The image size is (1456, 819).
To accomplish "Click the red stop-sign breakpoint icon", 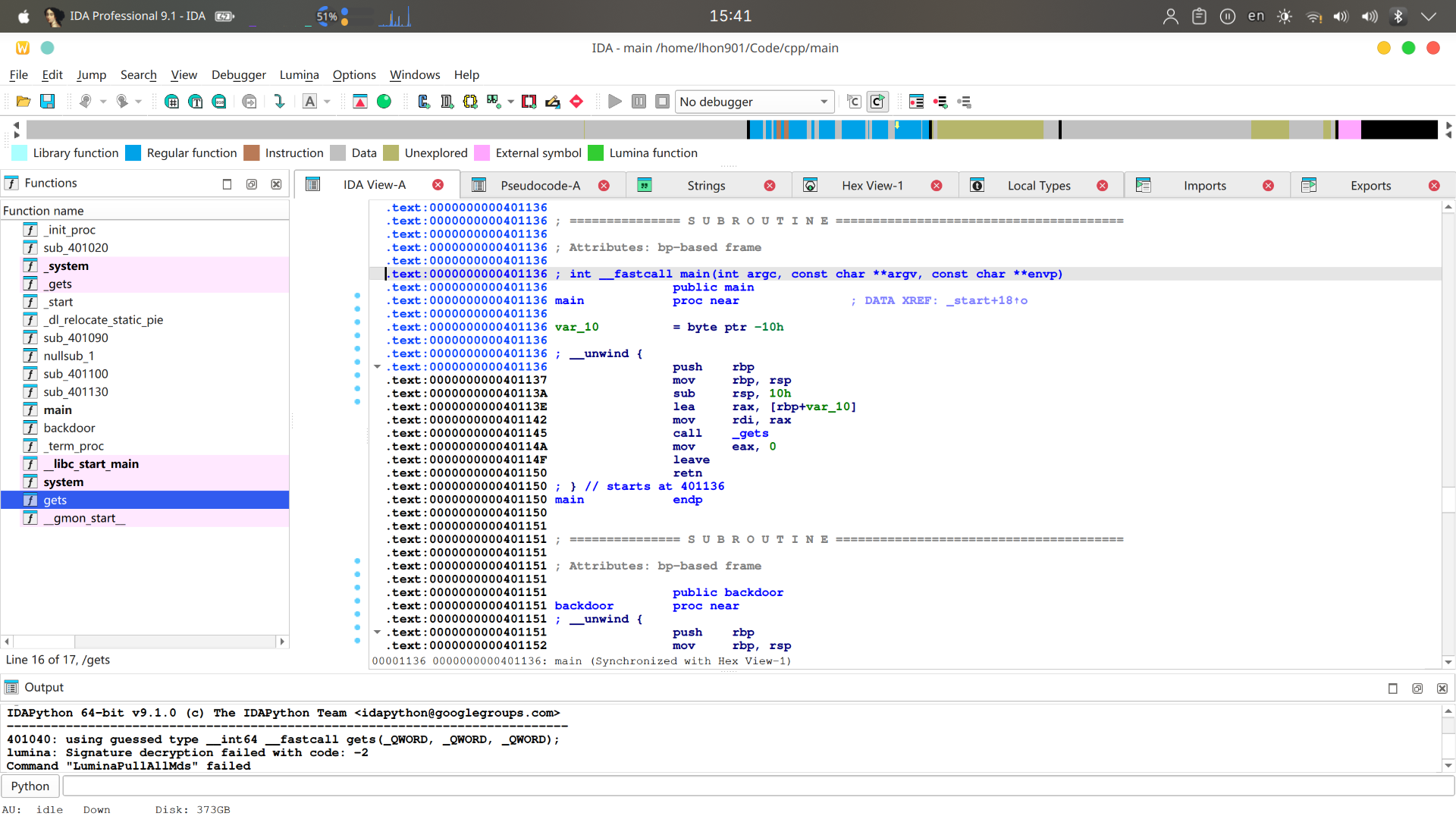I will click(x=576, y=102).
